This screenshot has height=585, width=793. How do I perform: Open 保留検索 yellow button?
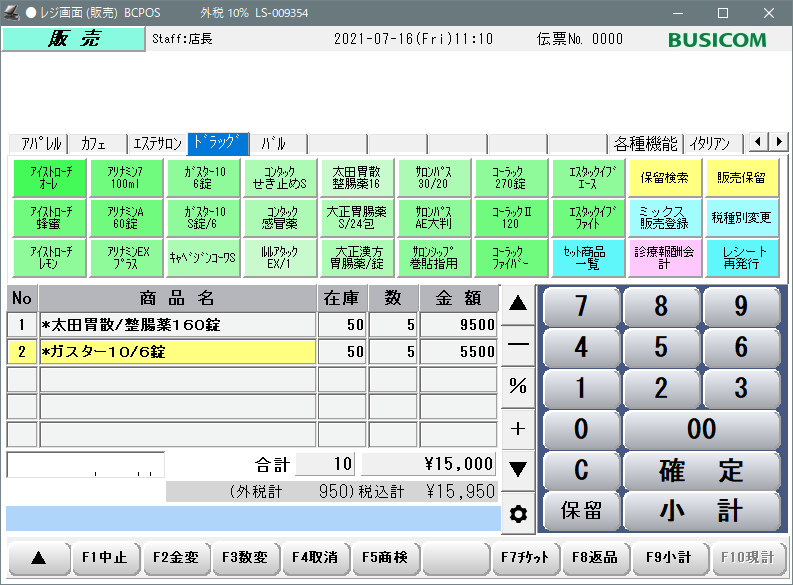(x=664, y=178)
